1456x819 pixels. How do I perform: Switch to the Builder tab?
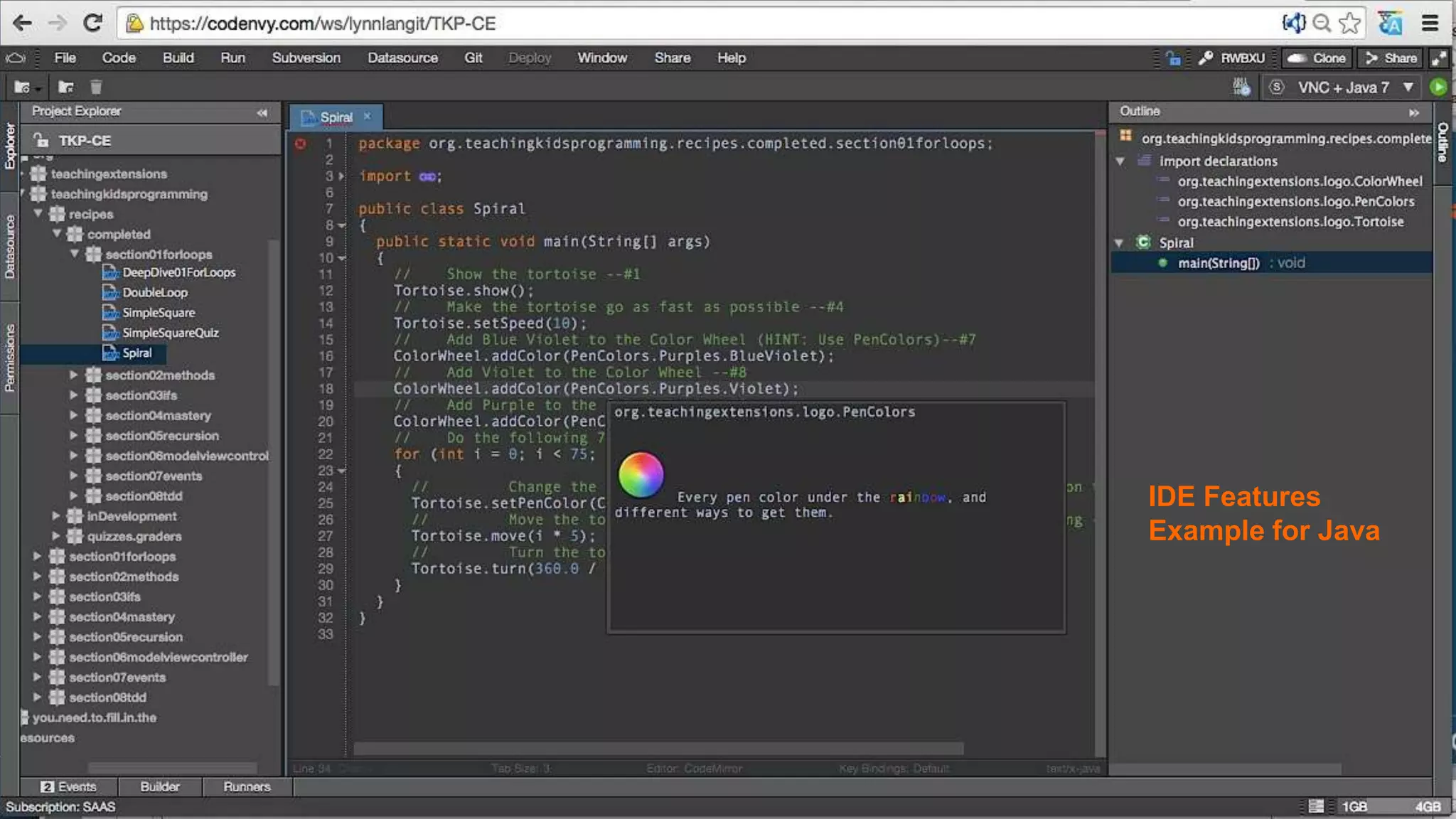tap(160, 787)
